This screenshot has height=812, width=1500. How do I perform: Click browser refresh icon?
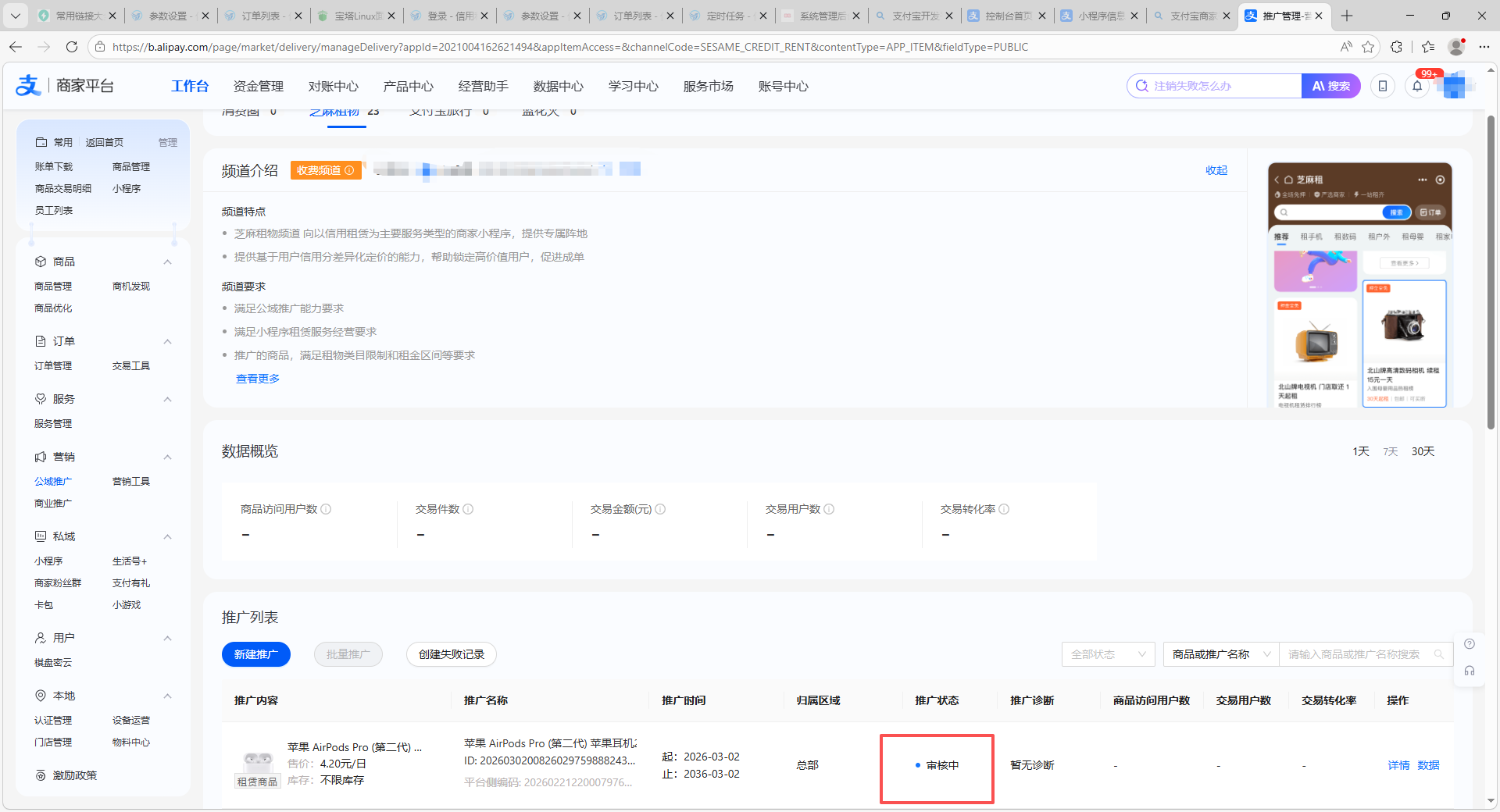(72, 47)
